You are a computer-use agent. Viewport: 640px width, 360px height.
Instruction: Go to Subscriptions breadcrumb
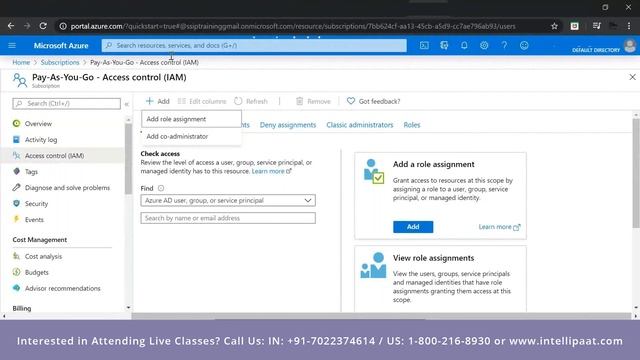[60, 62]
